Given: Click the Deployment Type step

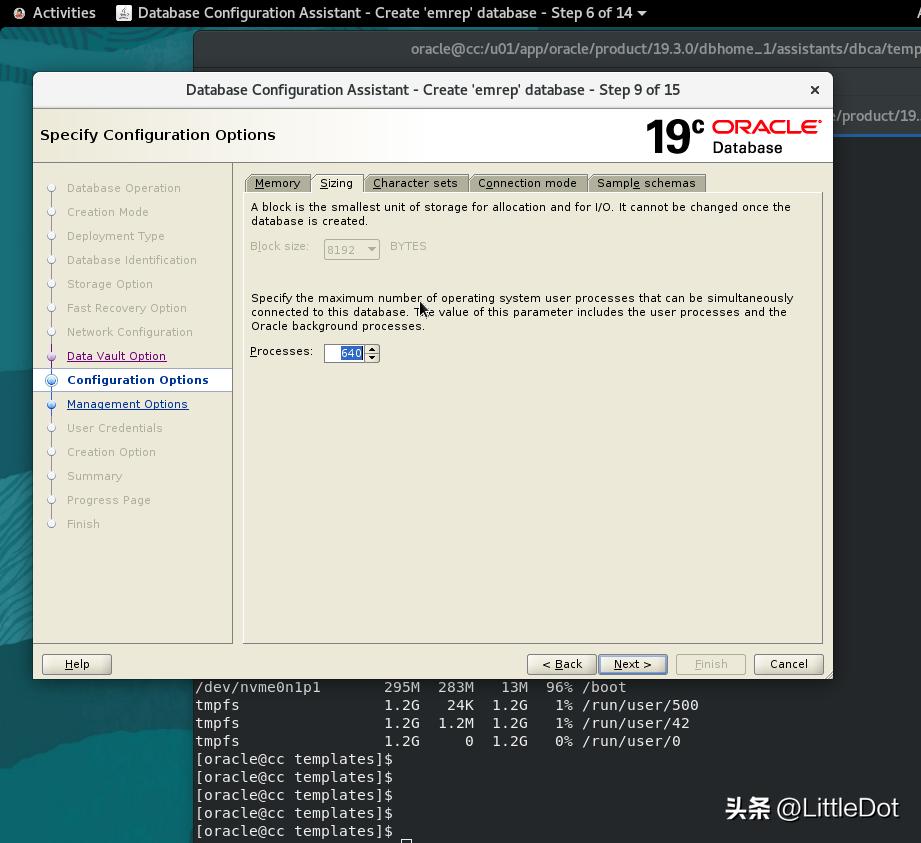Looking at the screenshot, I should pos(116,236).
